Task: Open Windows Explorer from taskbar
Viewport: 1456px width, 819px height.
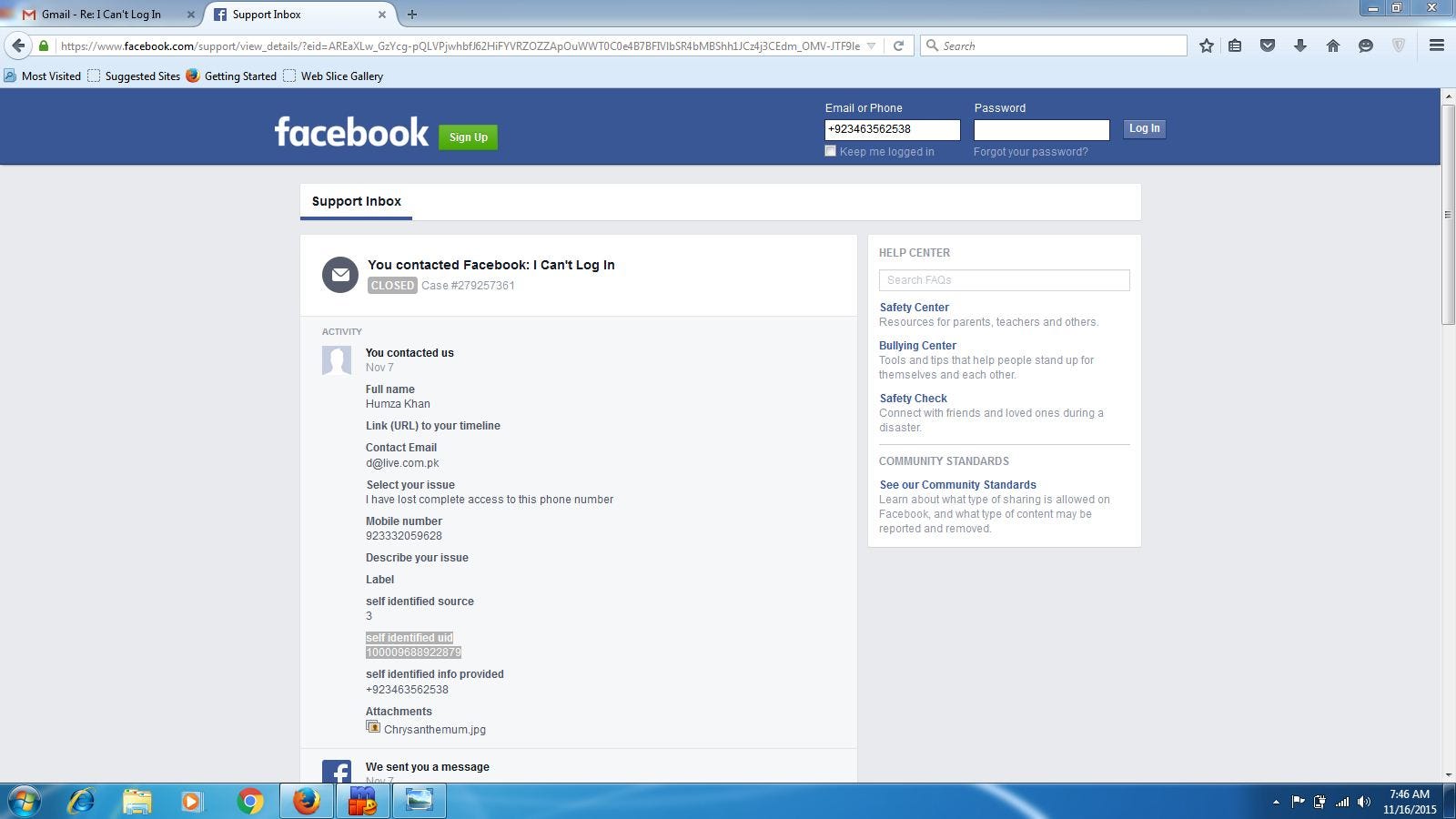Action: [x=137, y=801]
